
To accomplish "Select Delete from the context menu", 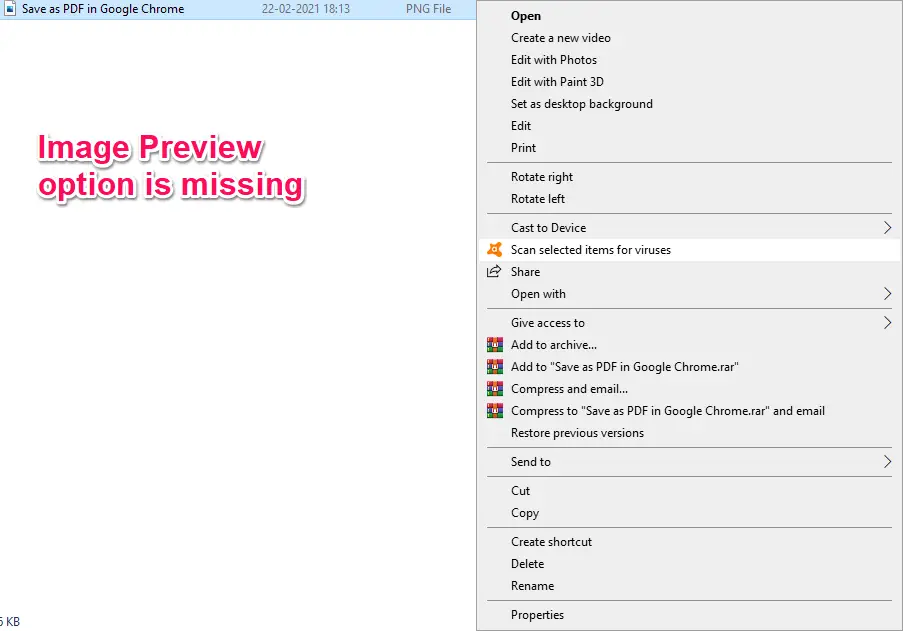I will point(689,563).
